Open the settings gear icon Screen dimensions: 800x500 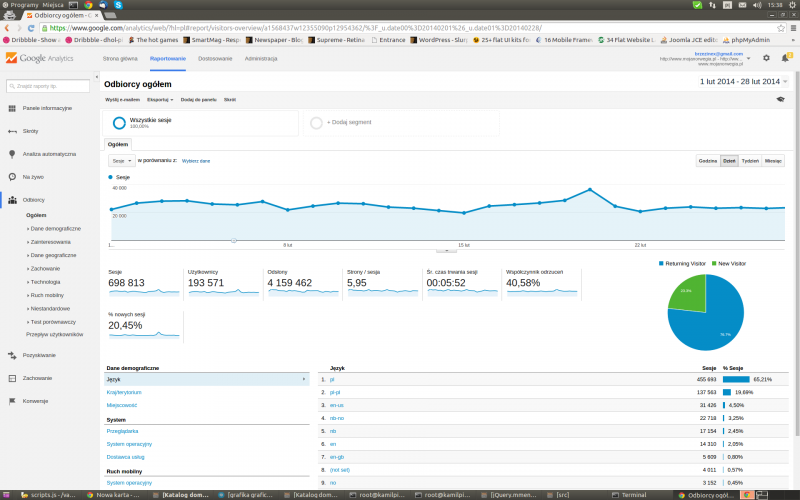click(766, 58)
